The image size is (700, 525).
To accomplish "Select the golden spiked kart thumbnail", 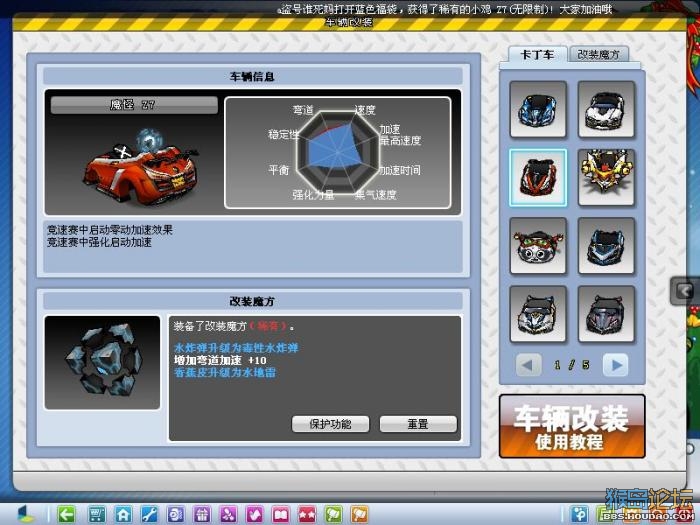I will point(606,178).
